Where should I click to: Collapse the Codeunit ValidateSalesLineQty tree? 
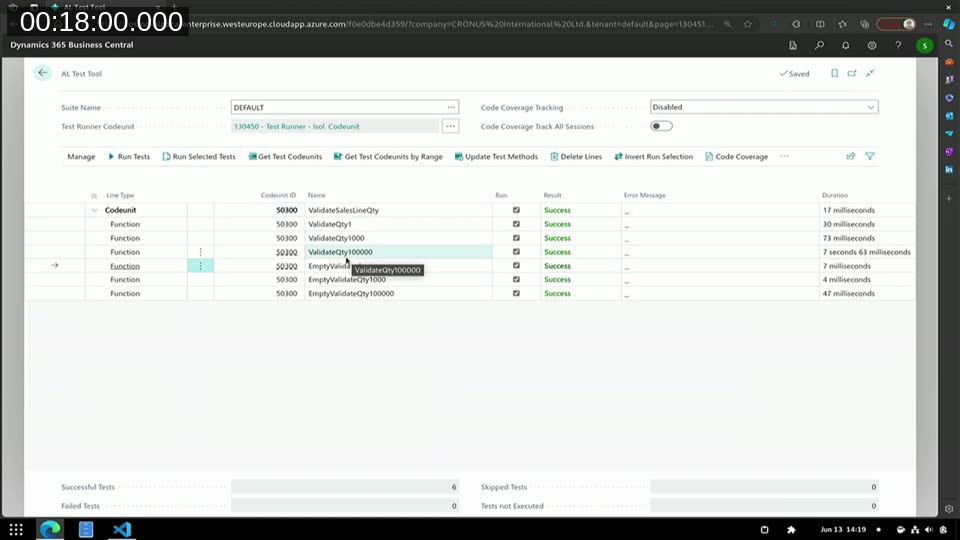click(94, 210)
